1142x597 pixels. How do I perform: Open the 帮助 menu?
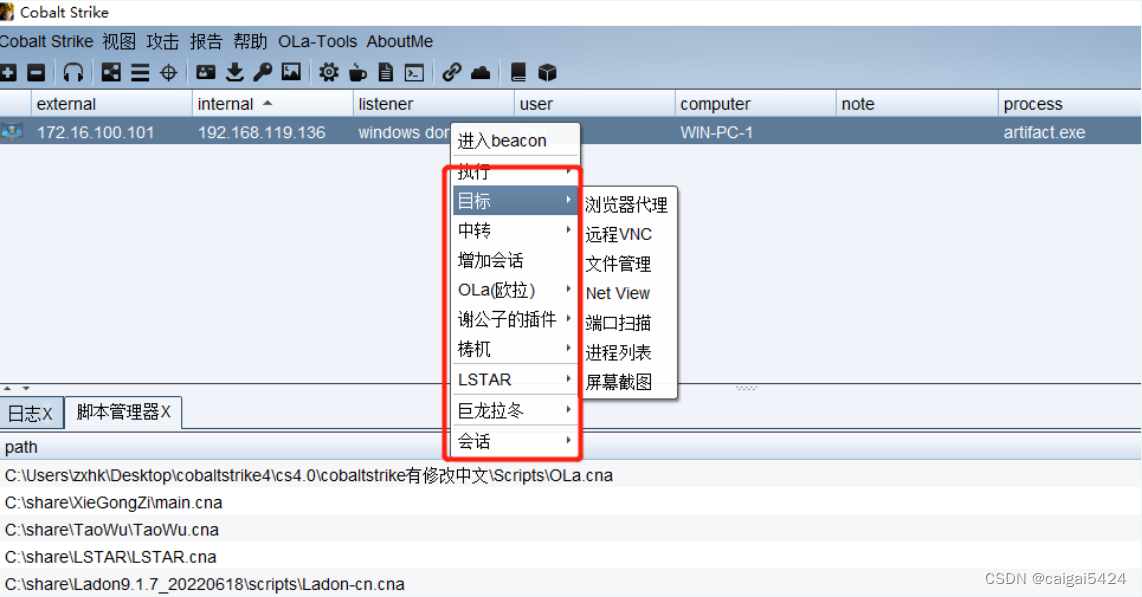[x=250, y=41]
